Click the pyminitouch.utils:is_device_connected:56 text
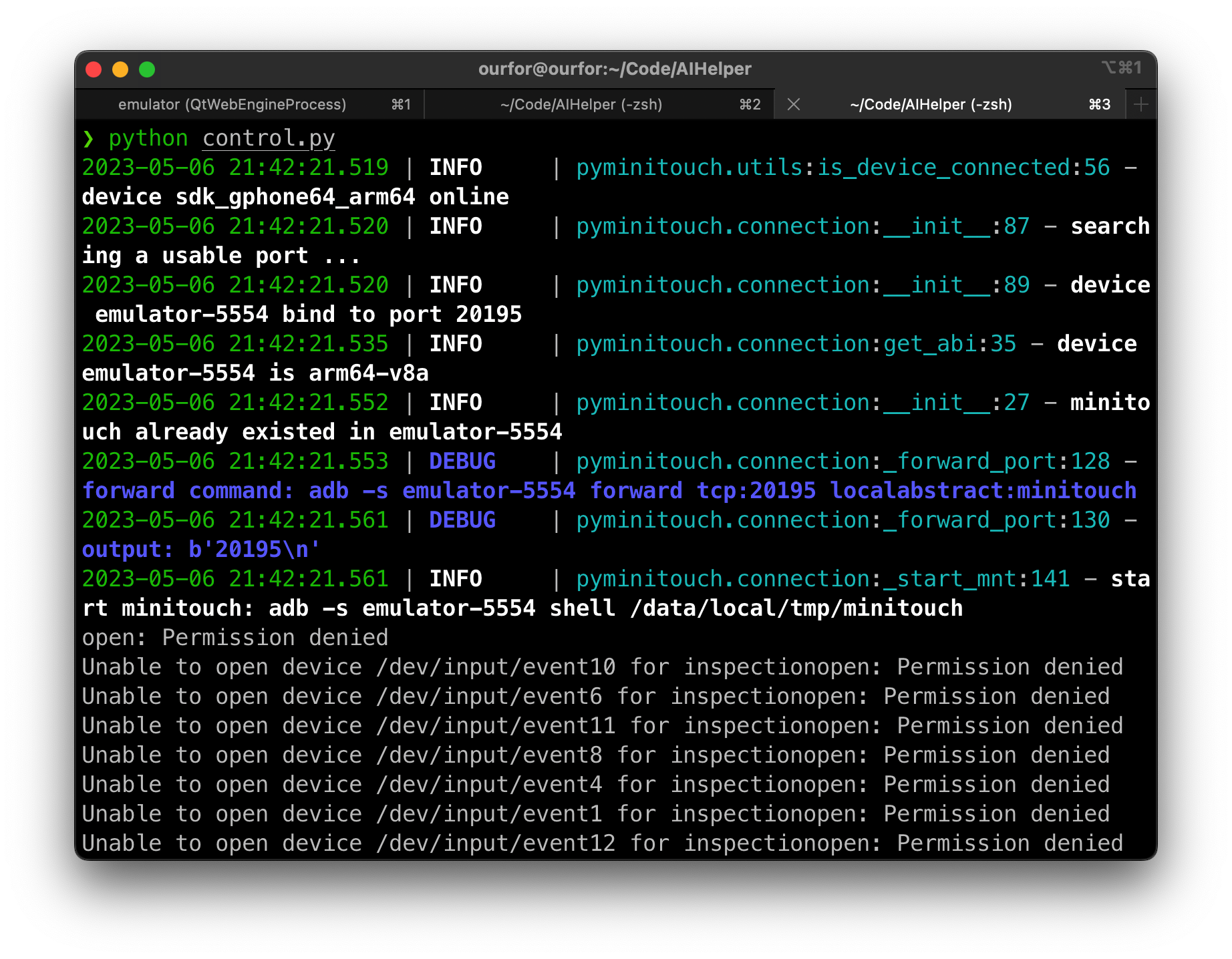 (843, 168)
